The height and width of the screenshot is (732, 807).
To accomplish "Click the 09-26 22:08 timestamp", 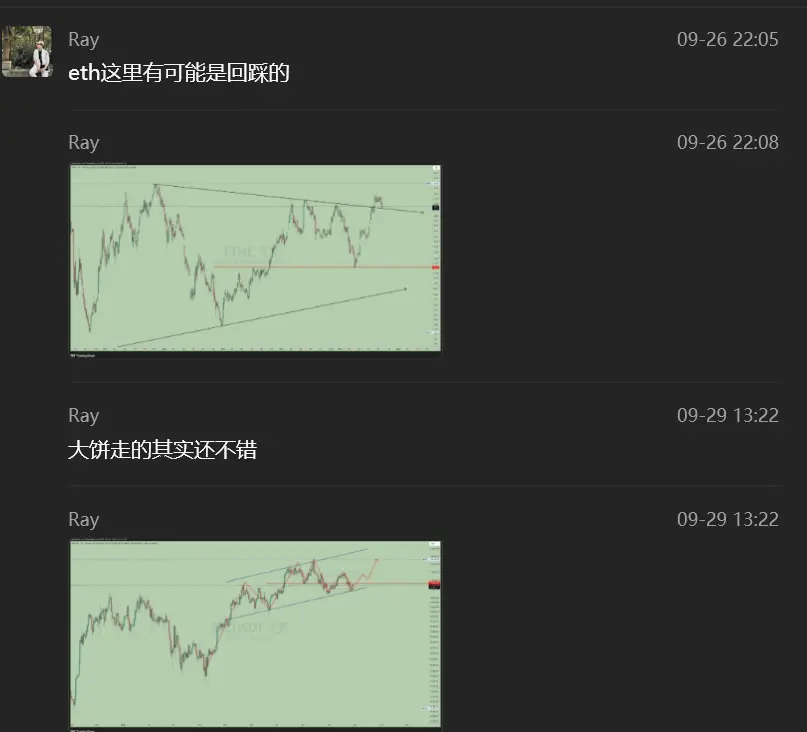I will pyautogui.click(x=727, y=142).
